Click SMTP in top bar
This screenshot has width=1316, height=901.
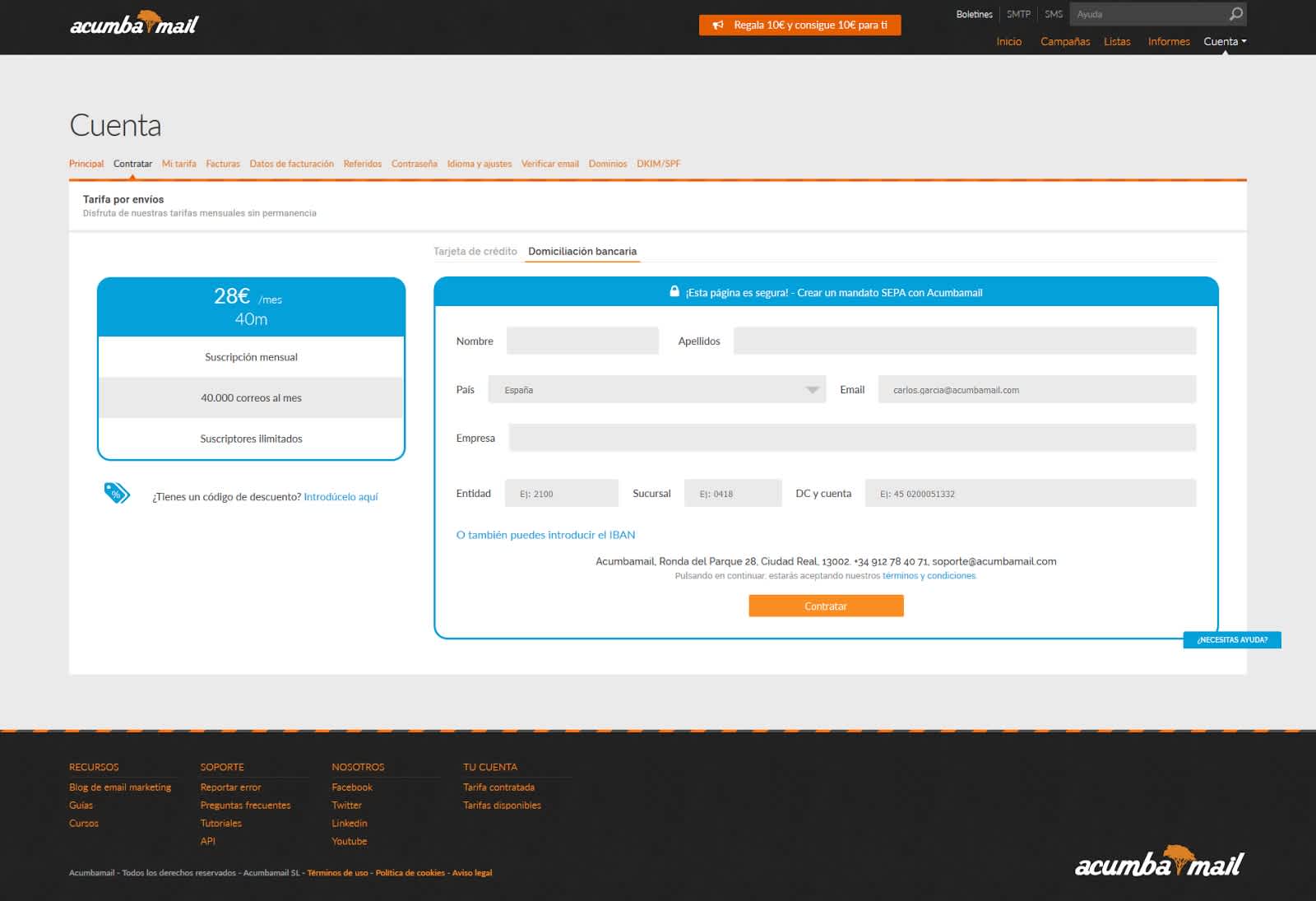click(x=1018, y=14)
